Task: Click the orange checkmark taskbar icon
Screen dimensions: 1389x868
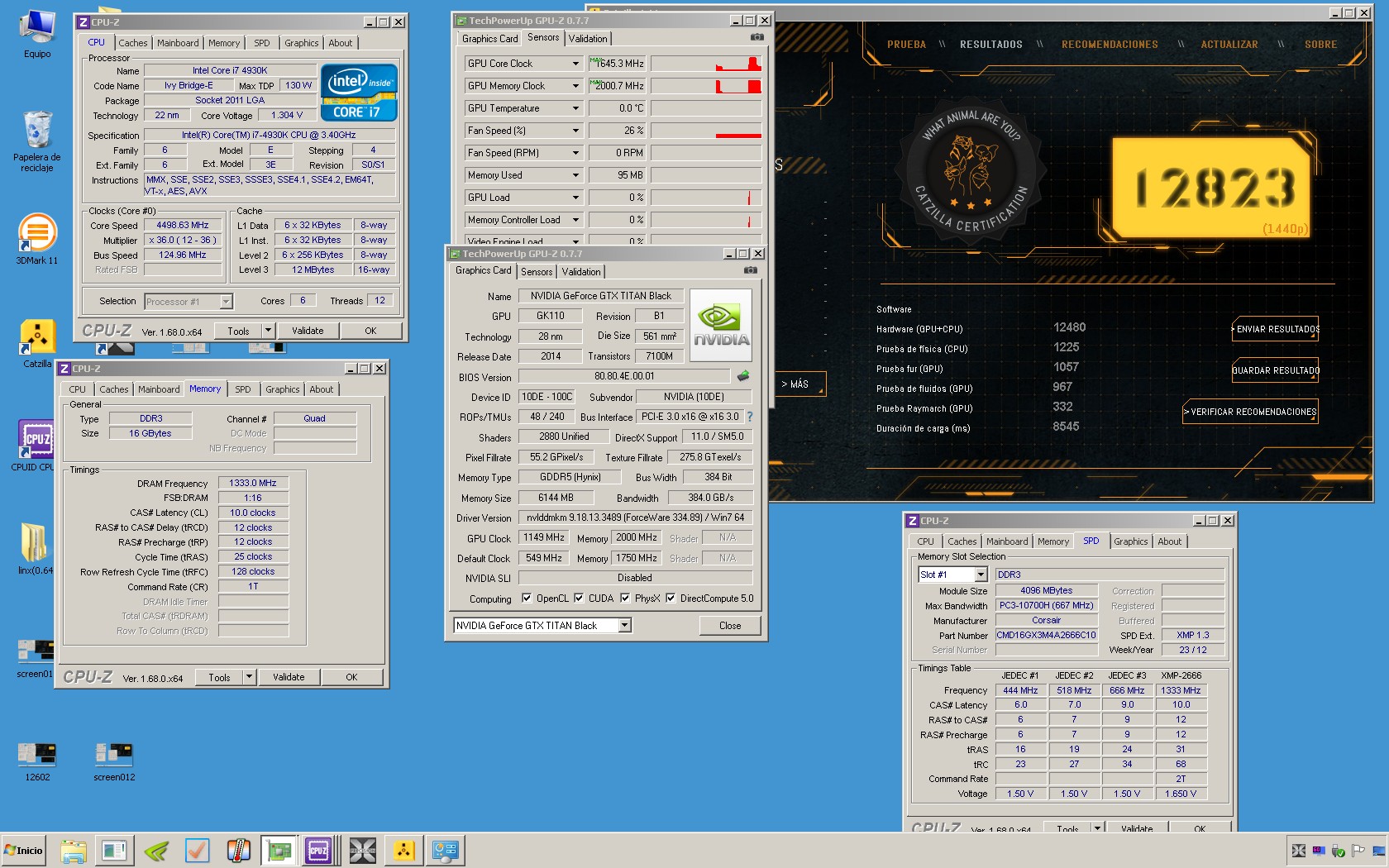Action: pyautogui.click(x=198, y=850)
